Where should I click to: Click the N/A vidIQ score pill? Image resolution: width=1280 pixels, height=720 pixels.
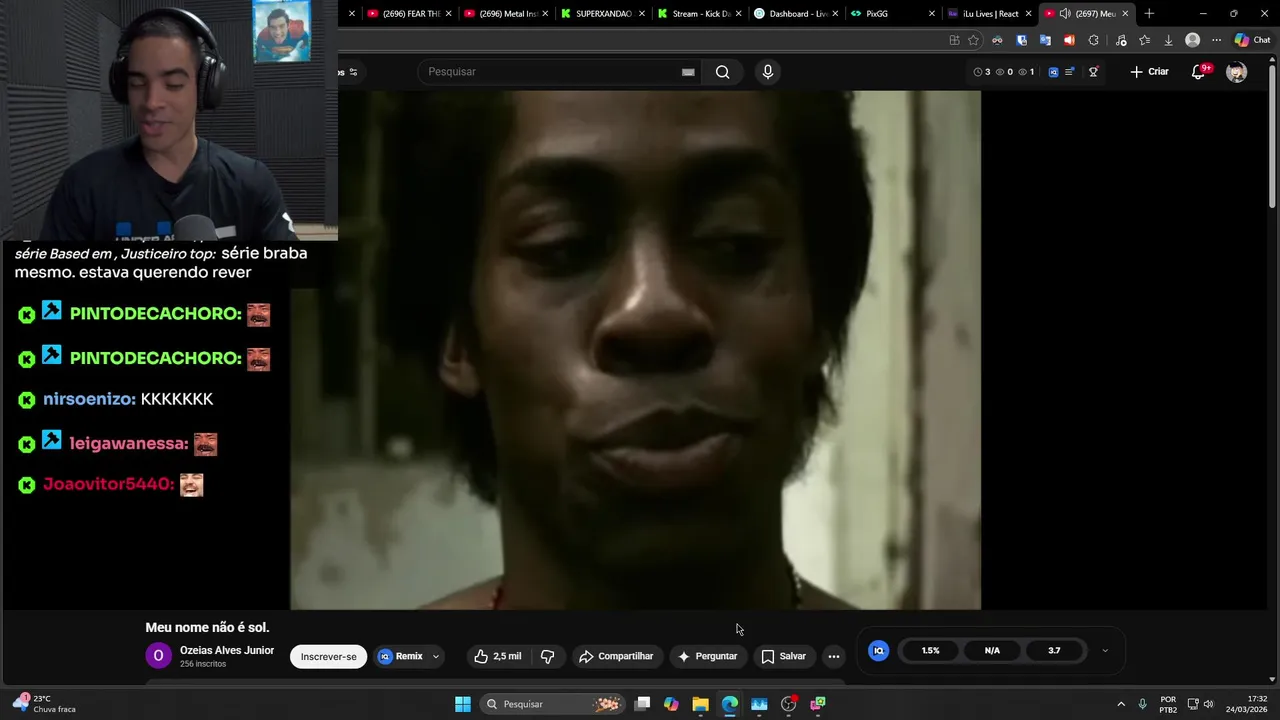click(x=992, y=651)
